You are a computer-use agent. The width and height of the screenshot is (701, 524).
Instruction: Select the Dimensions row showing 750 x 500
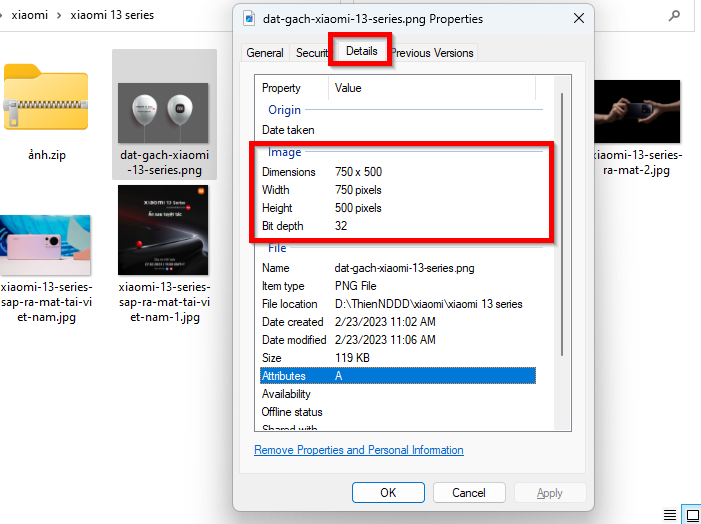pyautogui.click(x=398, y=172)
